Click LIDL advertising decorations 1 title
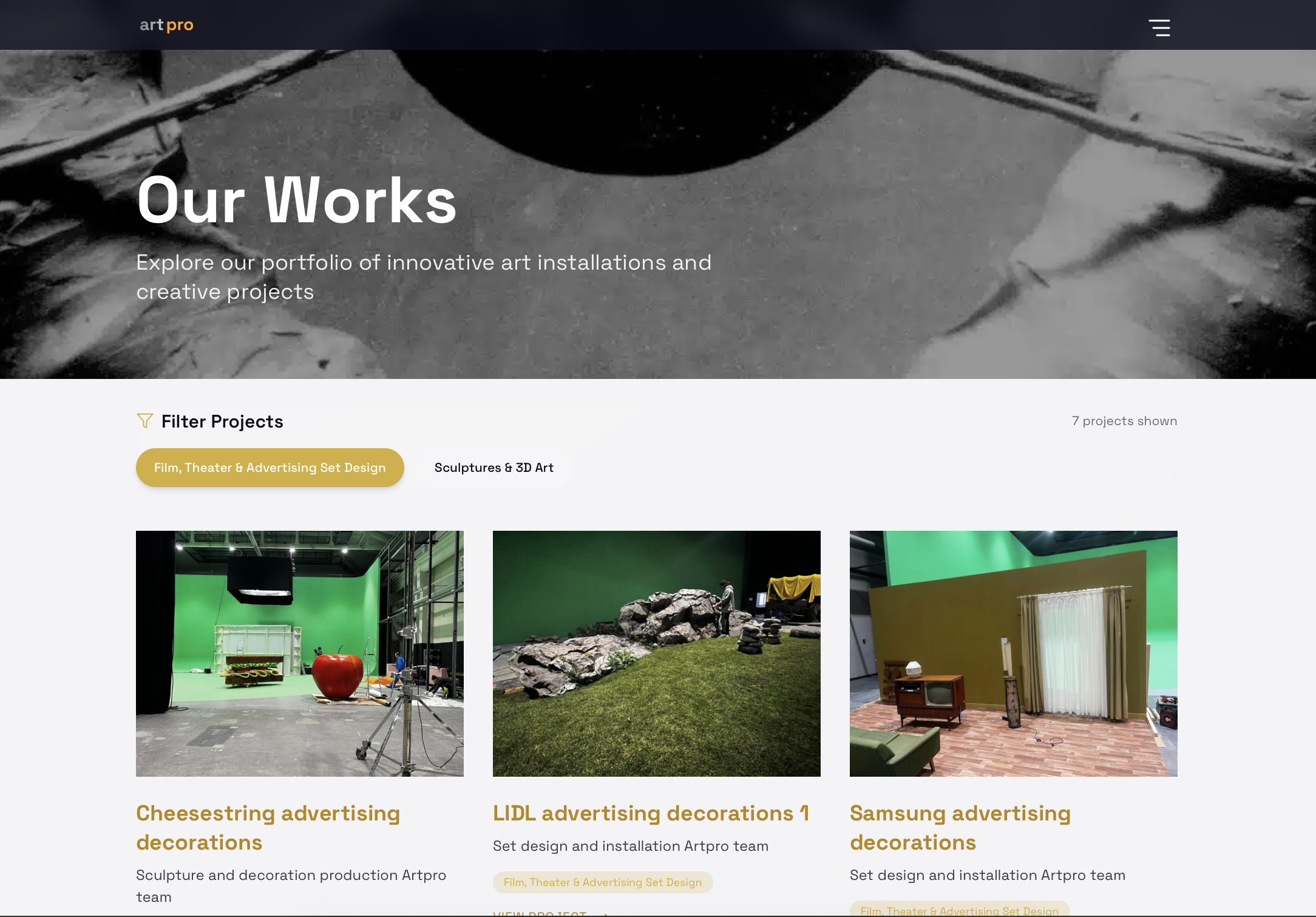1316x917 pixels. point(651,813)
